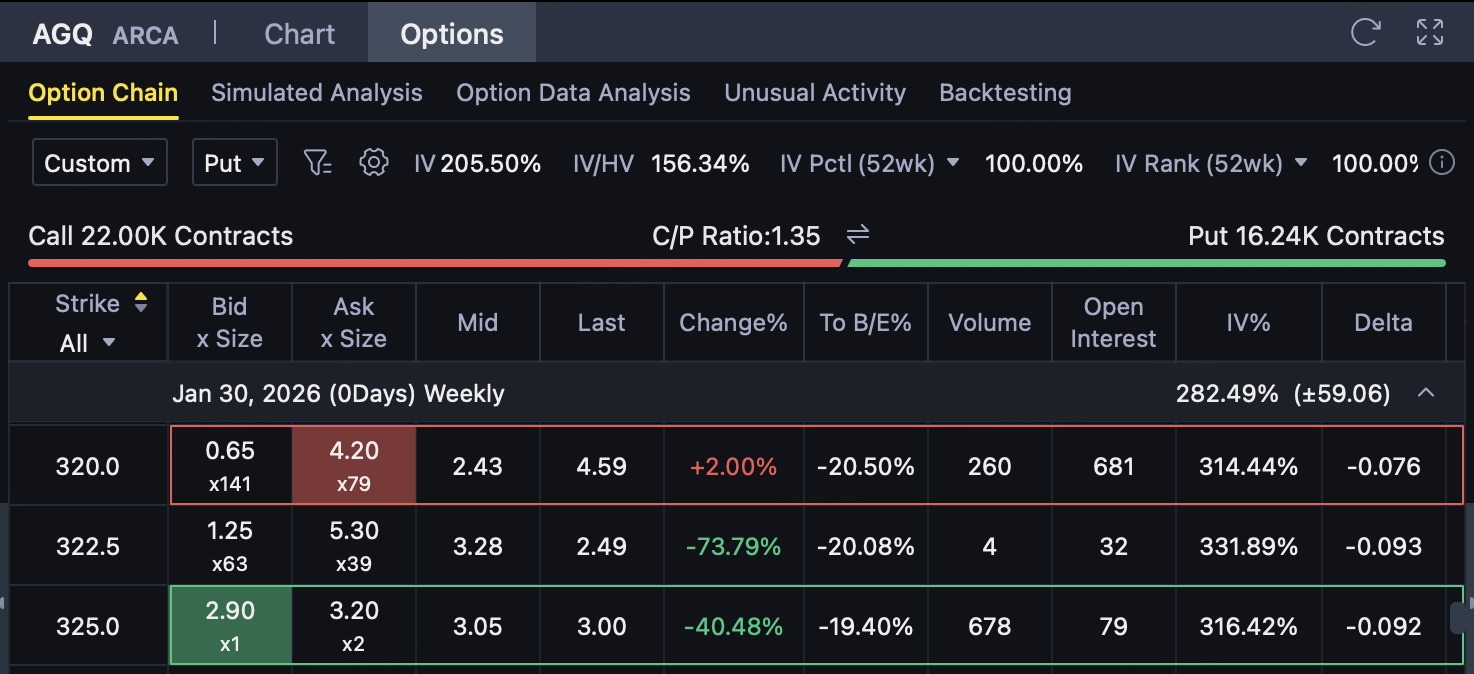Expand the IV Pctl (52wk) dropdown
Viewport: 1474px width, 674px height.
[x=952, y=163]
